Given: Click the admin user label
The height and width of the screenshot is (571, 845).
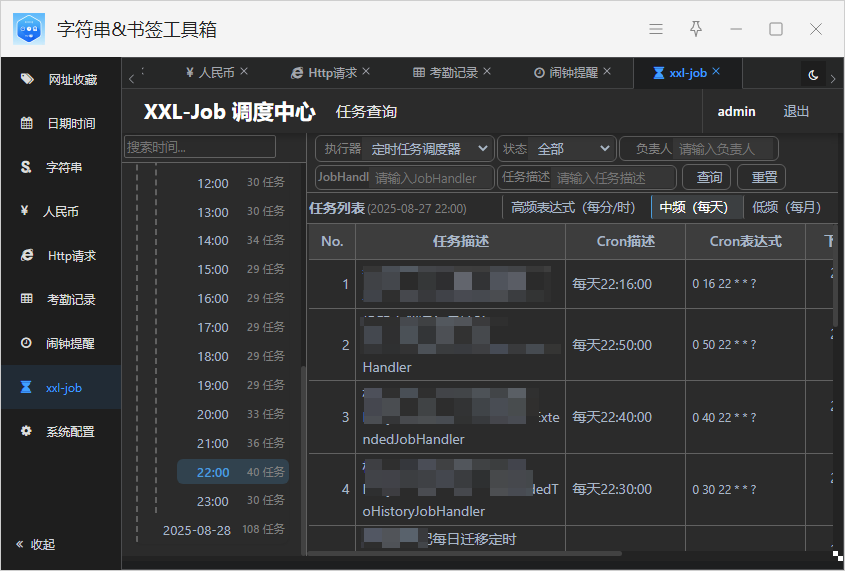Looking at the screenshot, I should point(736,112).
